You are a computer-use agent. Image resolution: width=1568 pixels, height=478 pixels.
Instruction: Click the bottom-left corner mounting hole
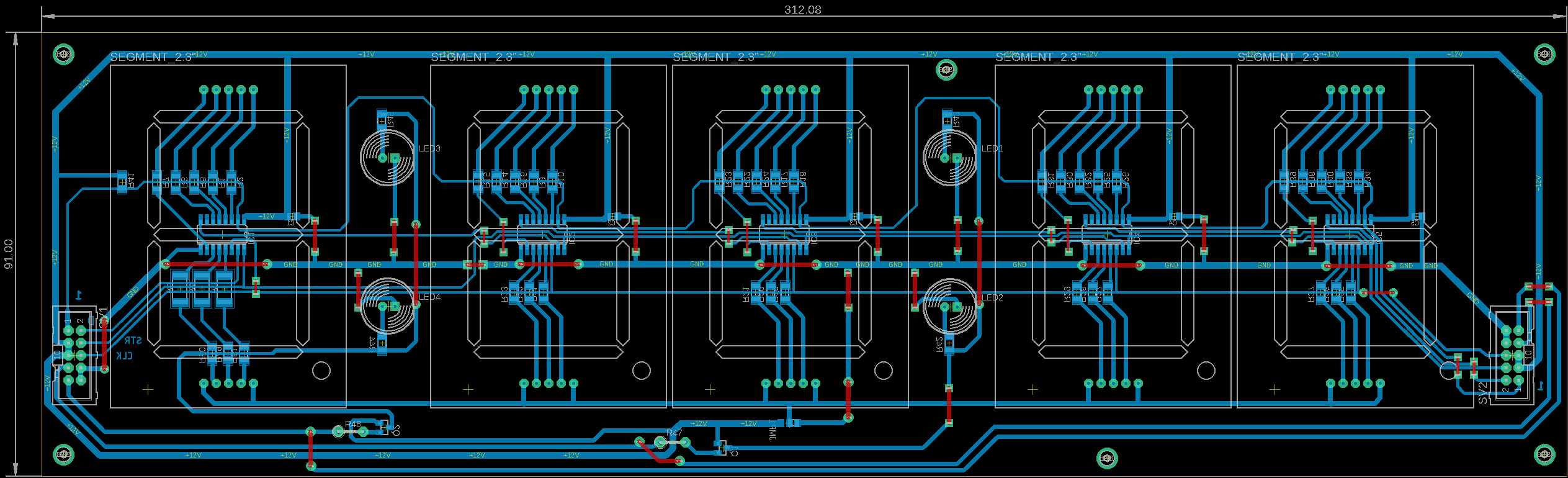pos(63,454)
